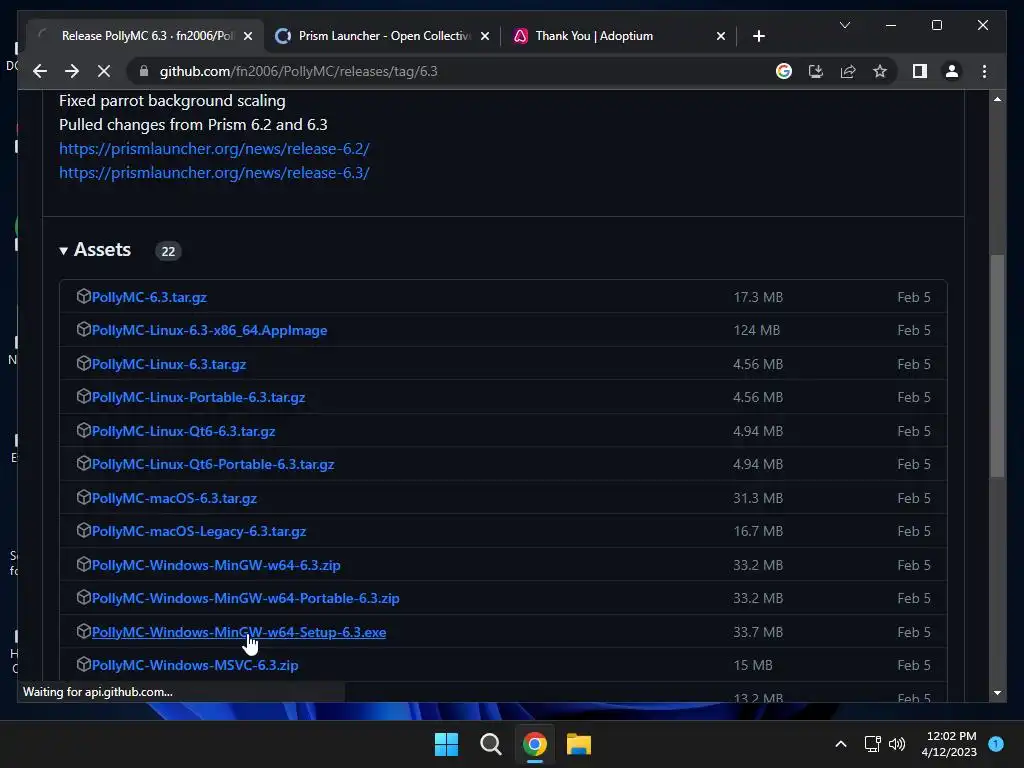Close the Prism Launcher tab
This screenshot has width=1024, height=768.
coord(485,36)
